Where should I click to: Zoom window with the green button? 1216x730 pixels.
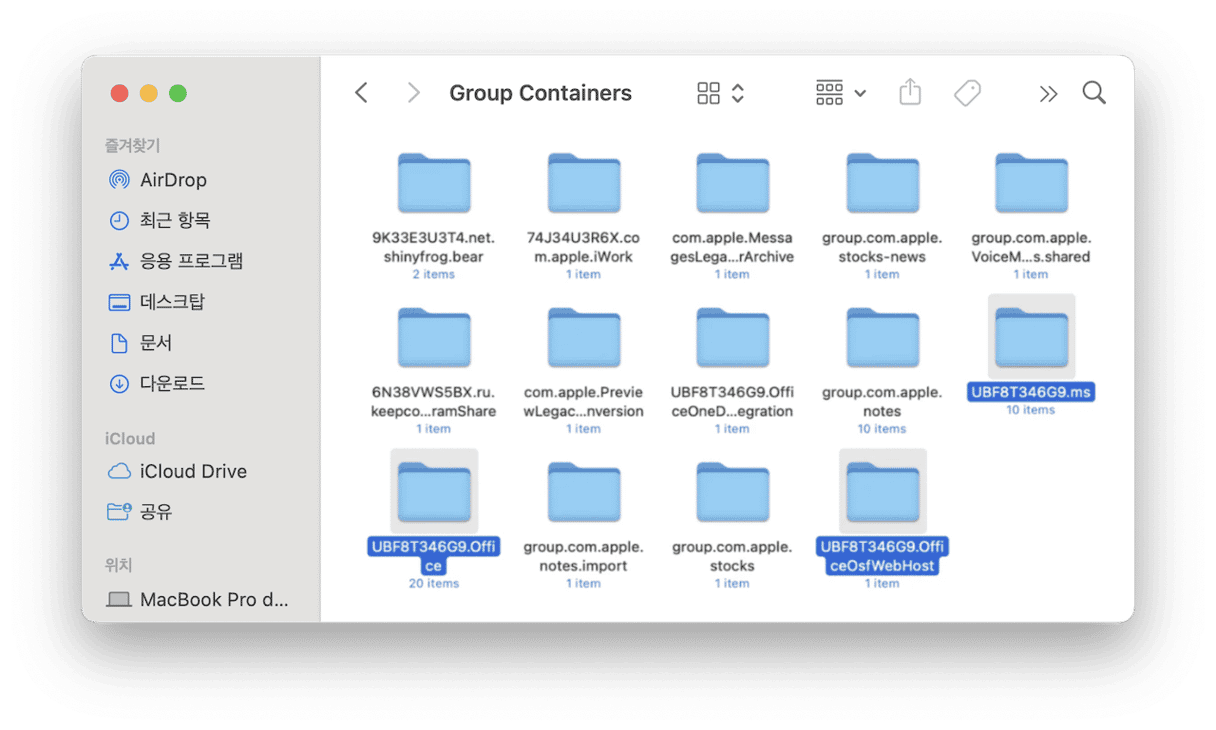(x=178, y=94)
